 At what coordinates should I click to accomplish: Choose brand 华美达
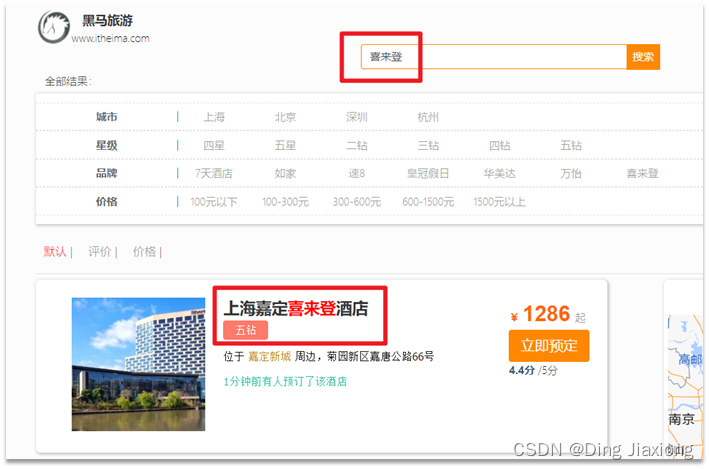coord(500,173)
